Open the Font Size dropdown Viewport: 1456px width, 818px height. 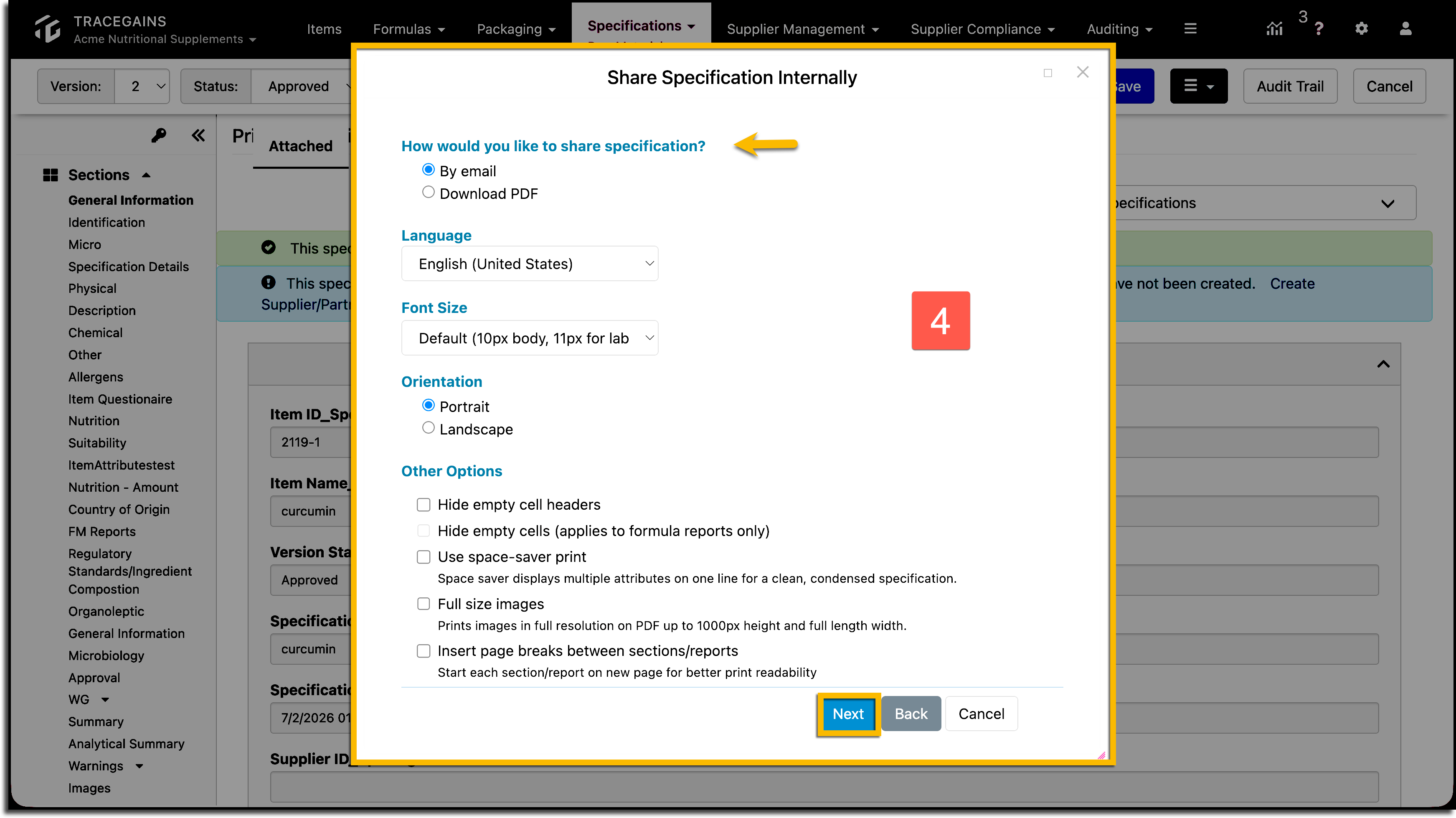530,338
